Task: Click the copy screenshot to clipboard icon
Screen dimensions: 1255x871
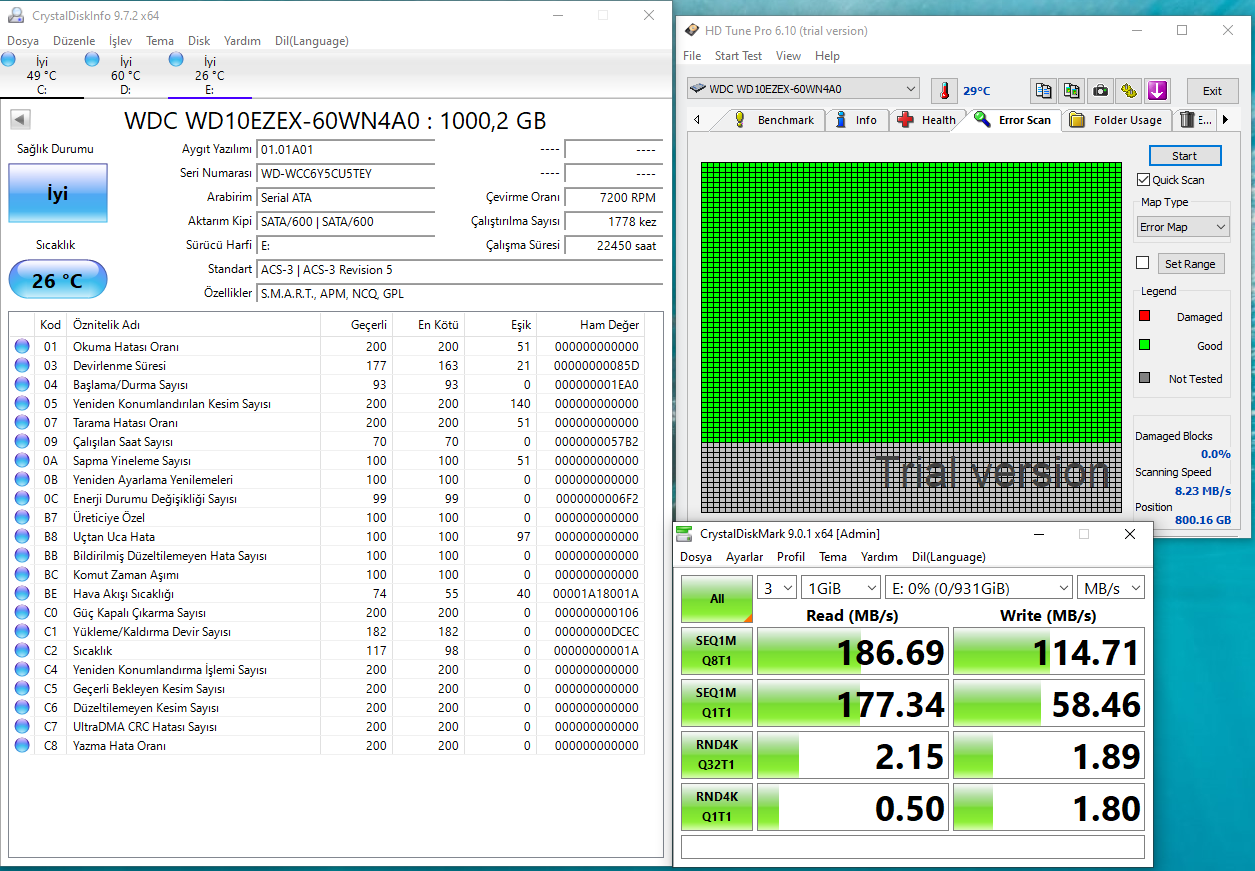Action: (1071, 90)
